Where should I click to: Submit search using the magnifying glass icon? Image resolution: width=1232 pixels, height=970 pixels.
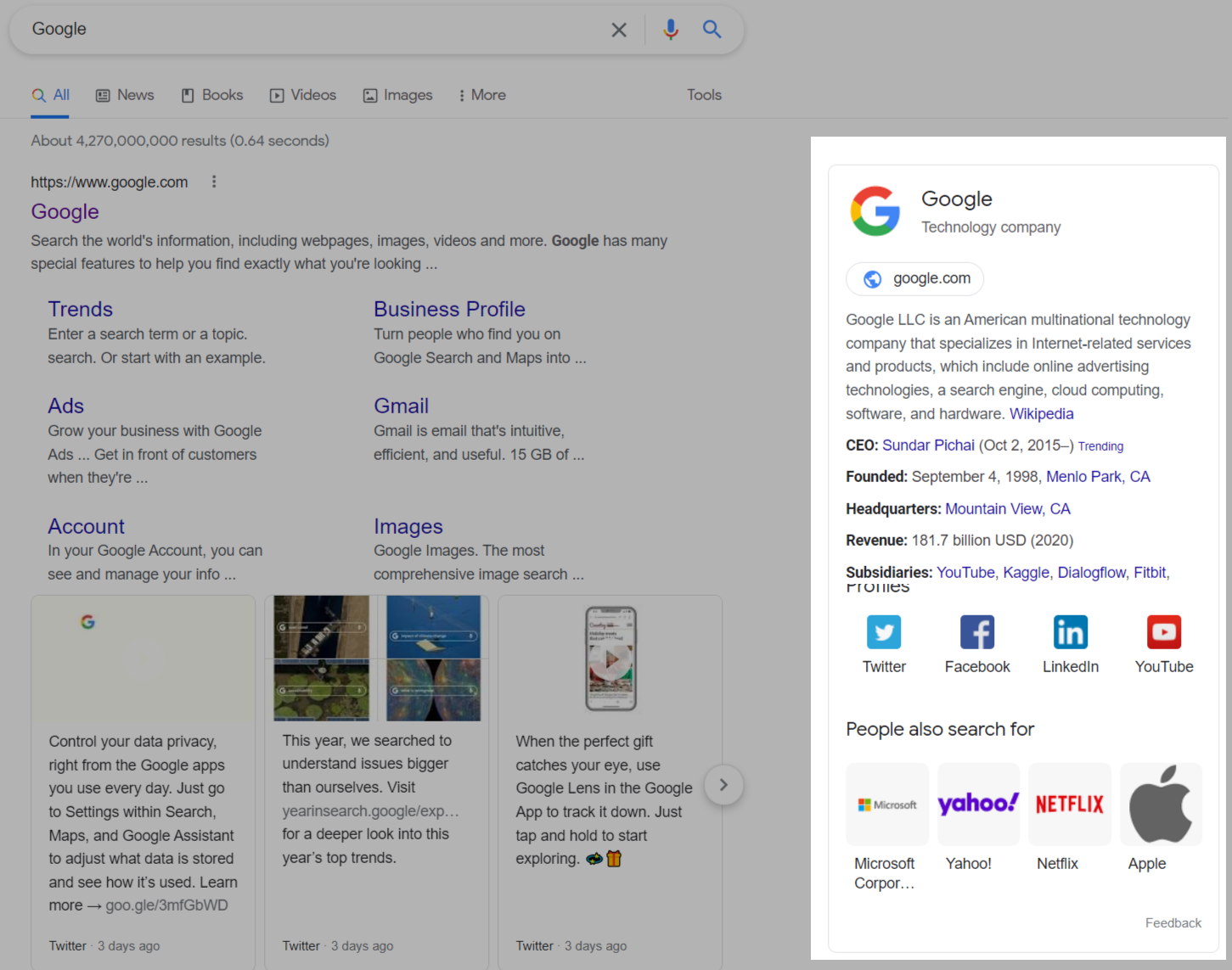[x=712, y=30]
